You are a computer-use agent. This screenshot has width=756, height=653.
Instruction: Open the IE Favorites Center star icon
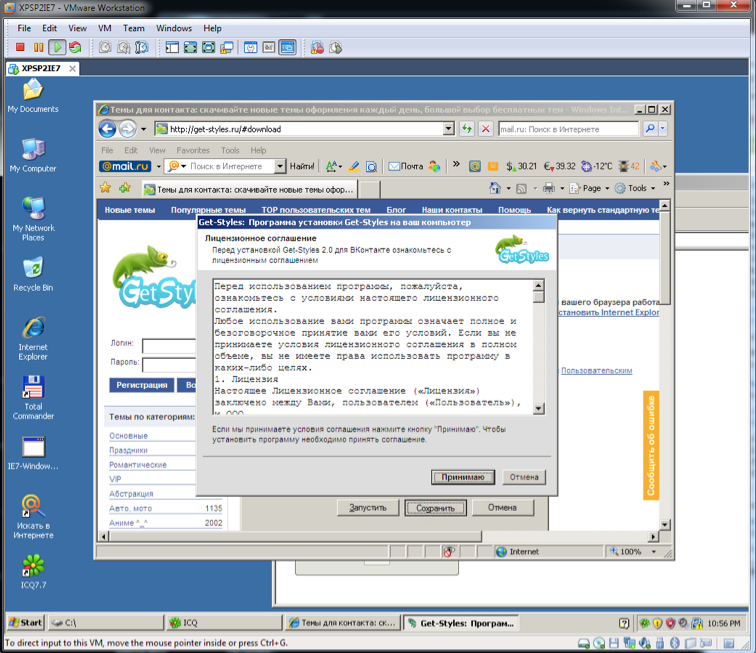[x=105, y=188]
